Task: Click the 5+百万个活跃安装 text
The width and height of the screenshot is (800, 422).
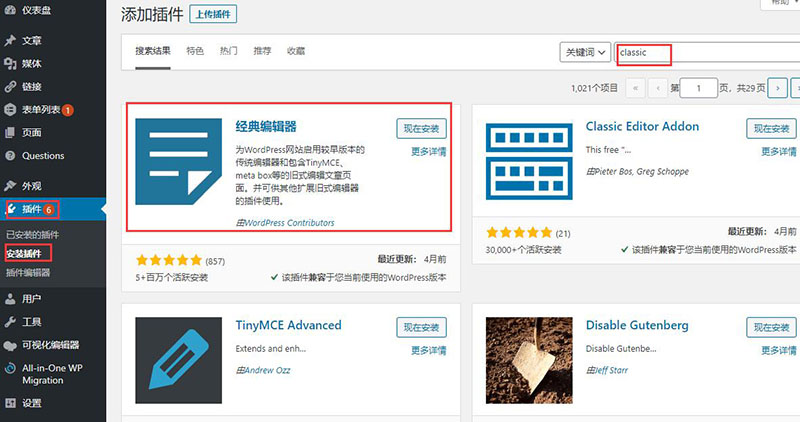Action: (x=171, y=278)
